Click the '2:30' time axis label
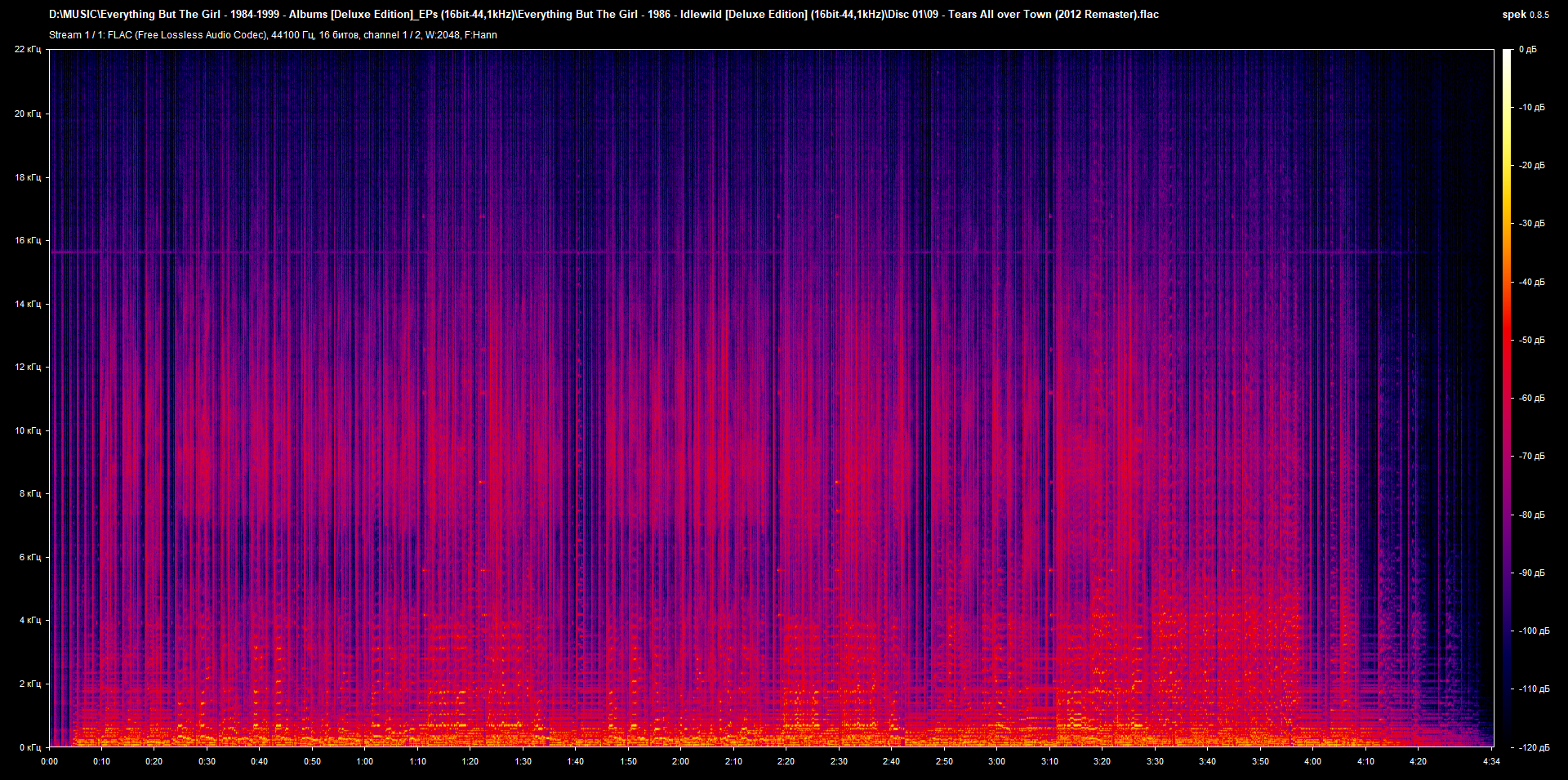This screenshot has width=1568, height=780. click(x=839, y=761)
